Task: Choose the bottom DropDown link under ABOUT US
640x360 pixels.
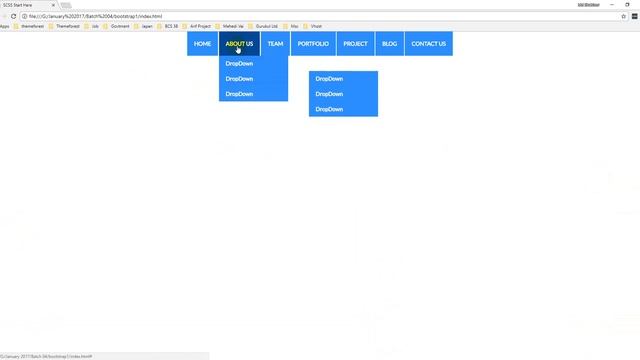Action: click(253, 93)
